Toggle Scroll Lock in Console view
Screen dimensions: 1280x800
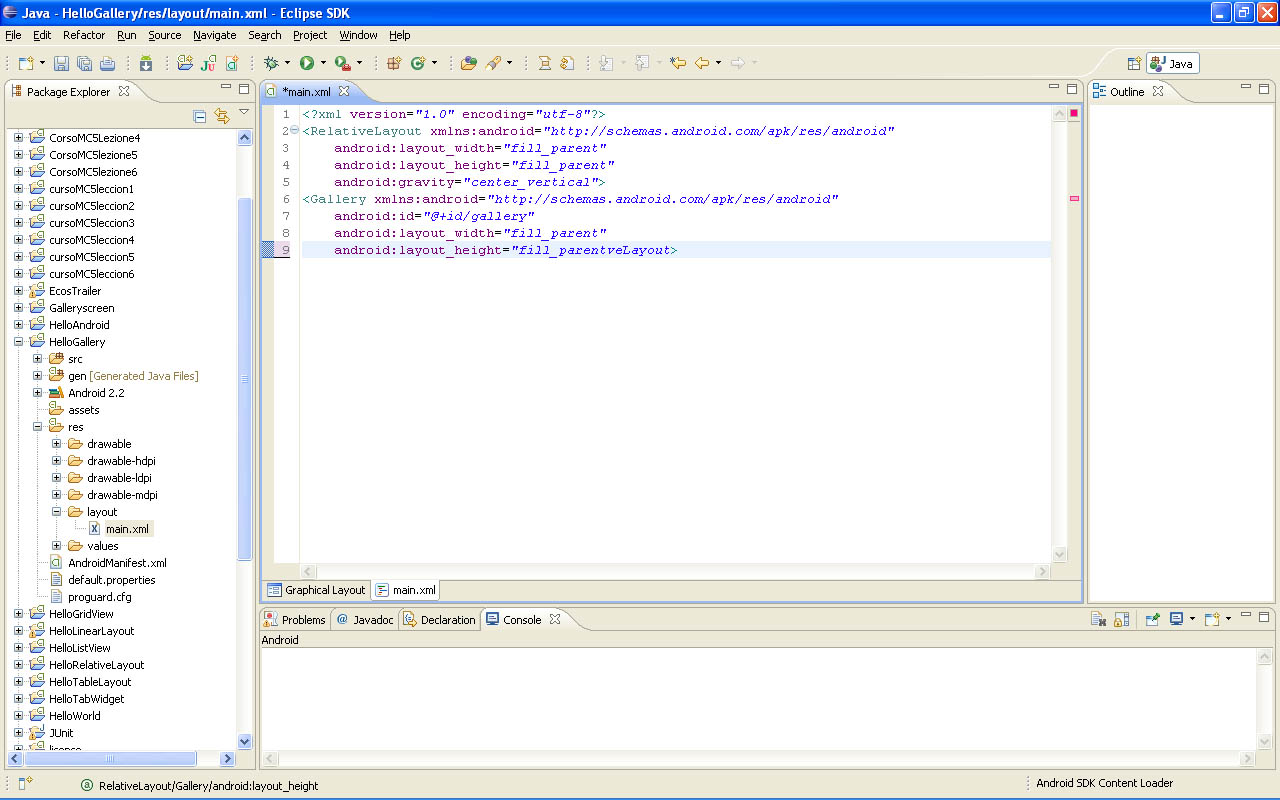(1121, 620)
